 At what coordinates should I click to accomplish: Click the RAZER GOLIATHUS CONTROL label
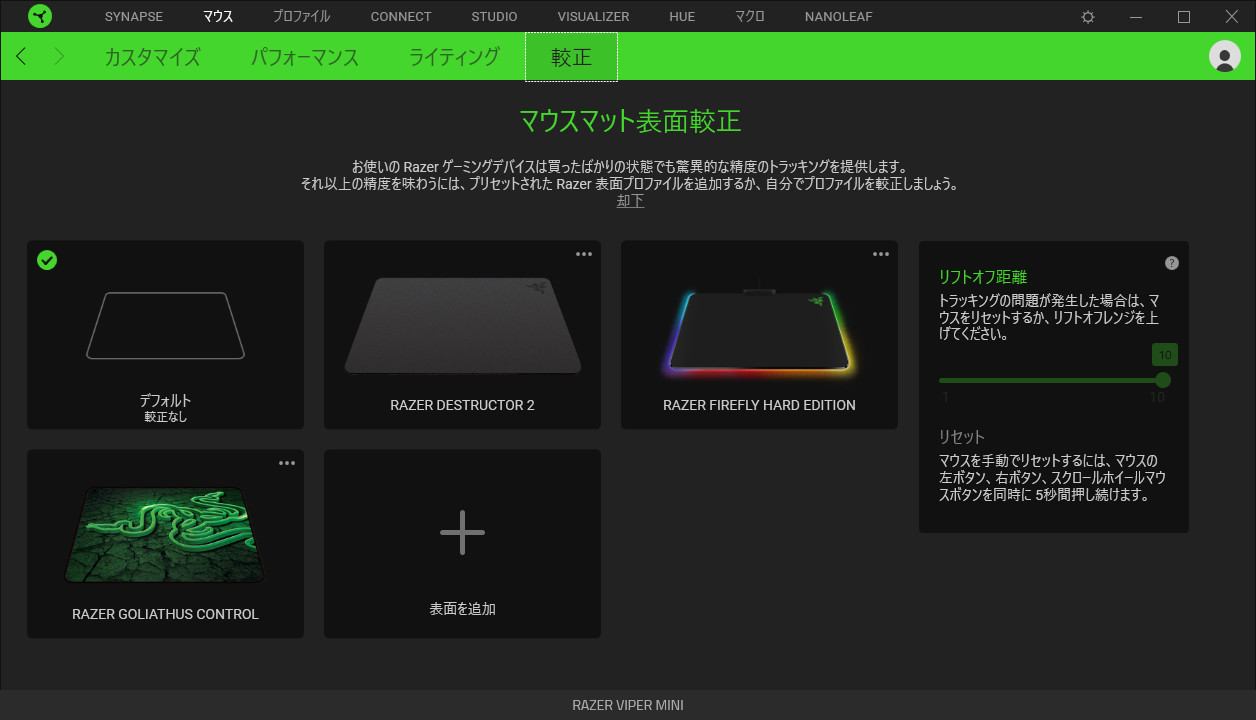165,614
